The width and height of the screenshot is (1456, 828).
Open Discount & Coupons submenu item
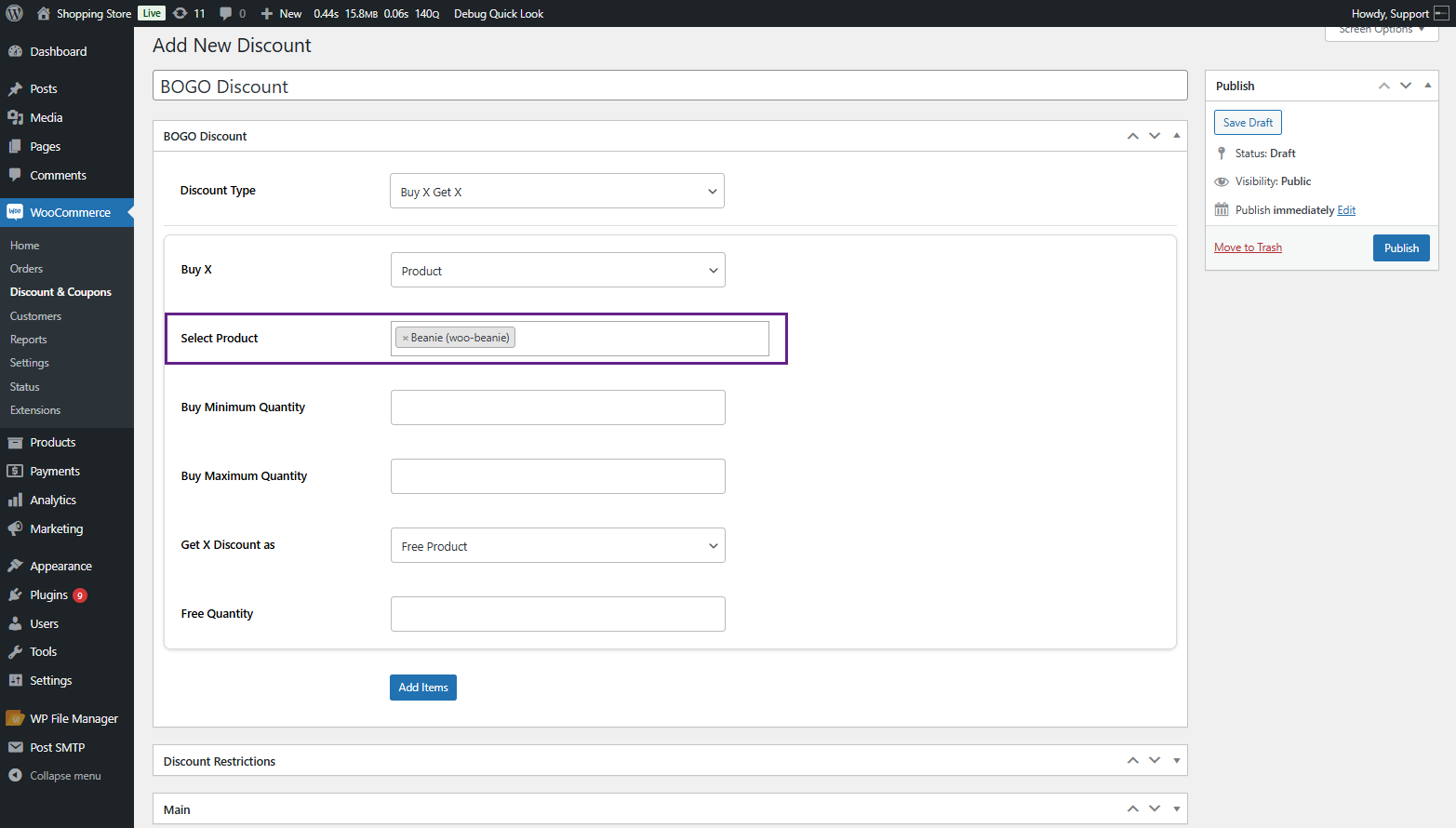(x=60, y=292)
